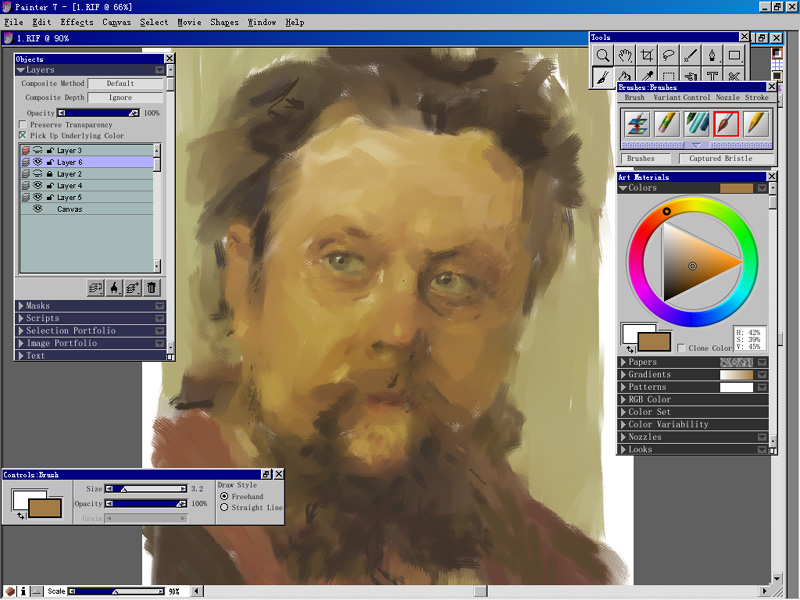
Task: Hide Layer 4 with its eye icon
Action: 38,185
